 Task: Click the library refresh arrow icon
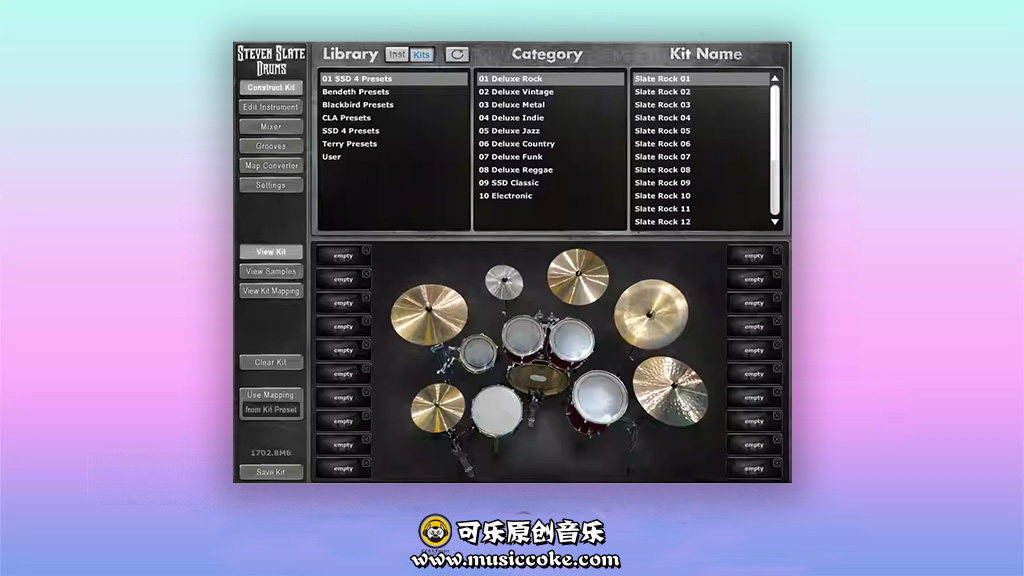point(456,55)
